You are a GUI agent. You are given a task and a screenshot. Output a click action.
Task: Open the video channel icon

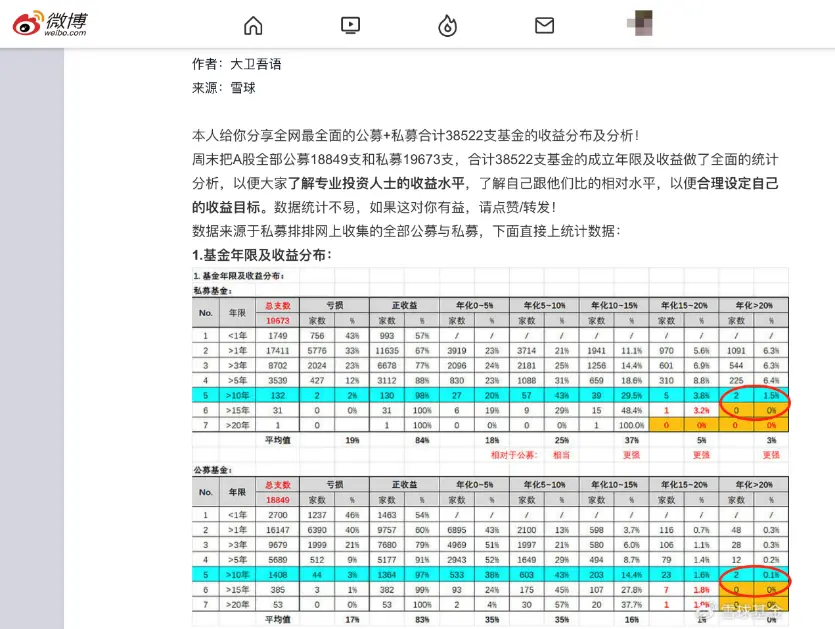[x=350, y=26]
